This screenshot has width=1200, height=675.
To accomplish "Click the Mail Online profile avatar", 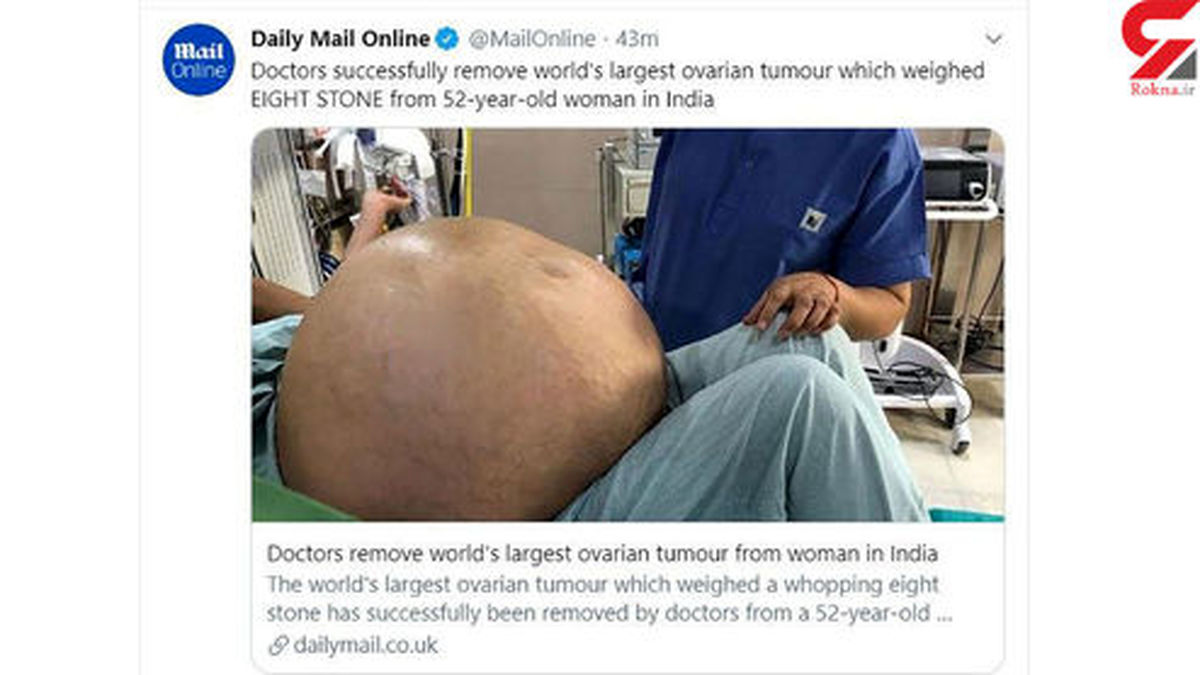I will 198,60.
